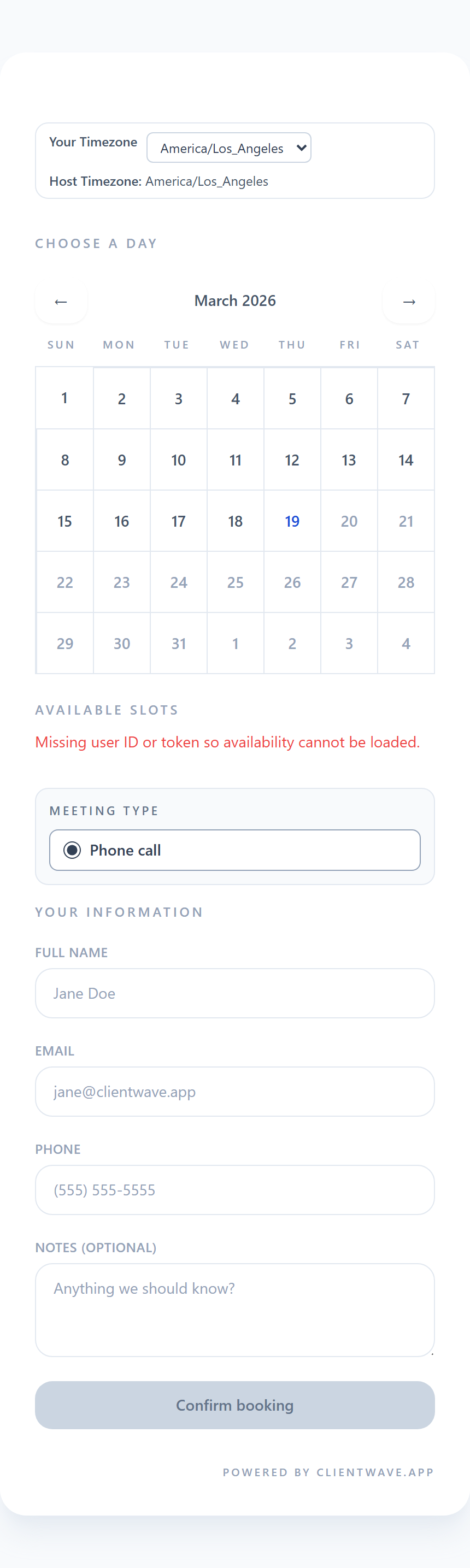The image size is (470, 1568).
Task: Pick March 10 on the calendar
Action: point(178,460)
